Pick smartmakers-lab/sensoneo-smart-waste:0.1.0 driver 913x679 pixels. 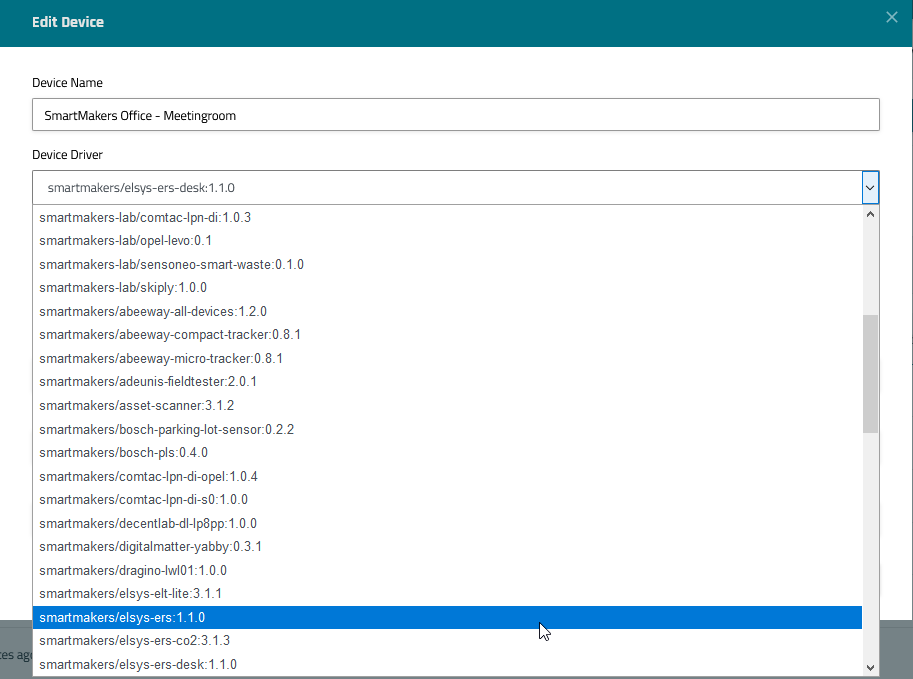point(171,265)
